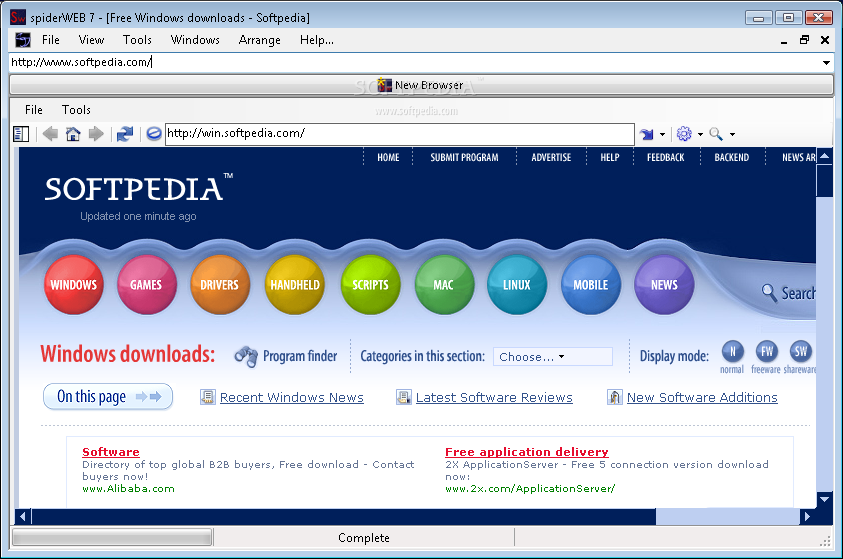
Task: Open Latest Software Reviews link
Action: point(494,397)
